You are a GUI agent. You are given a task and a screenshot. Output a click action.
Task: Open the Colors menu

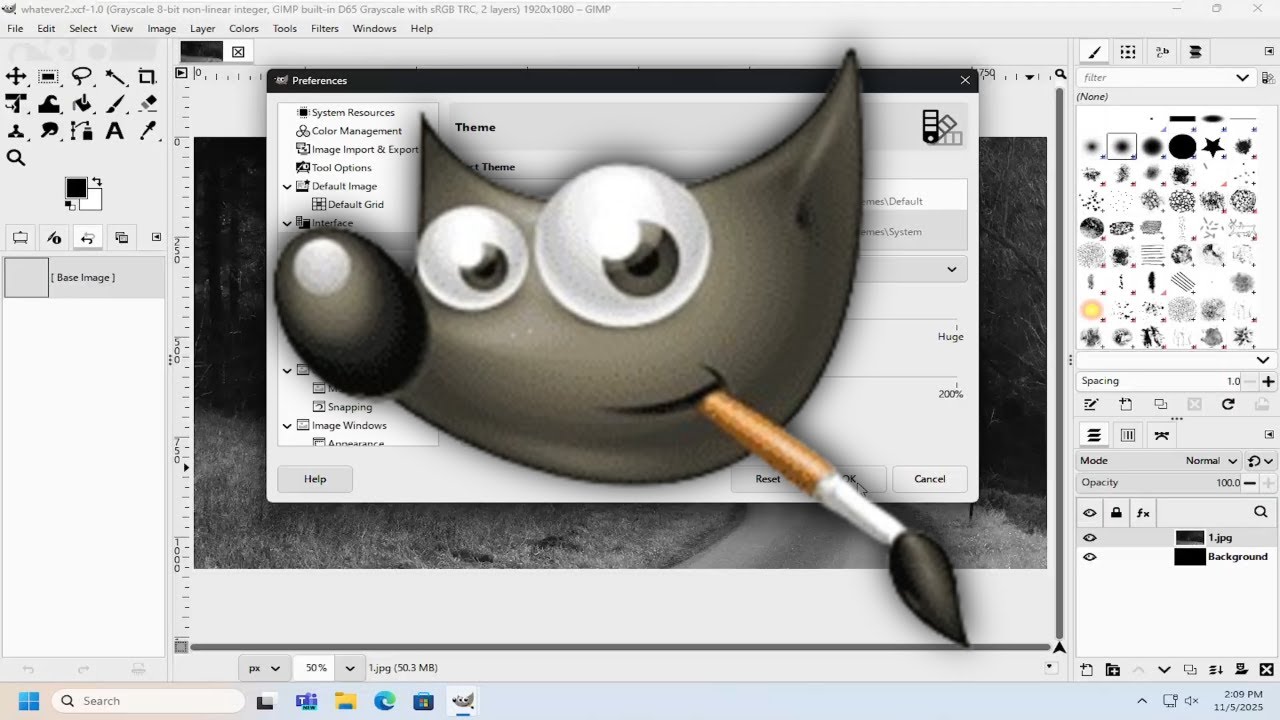point(244,28)
